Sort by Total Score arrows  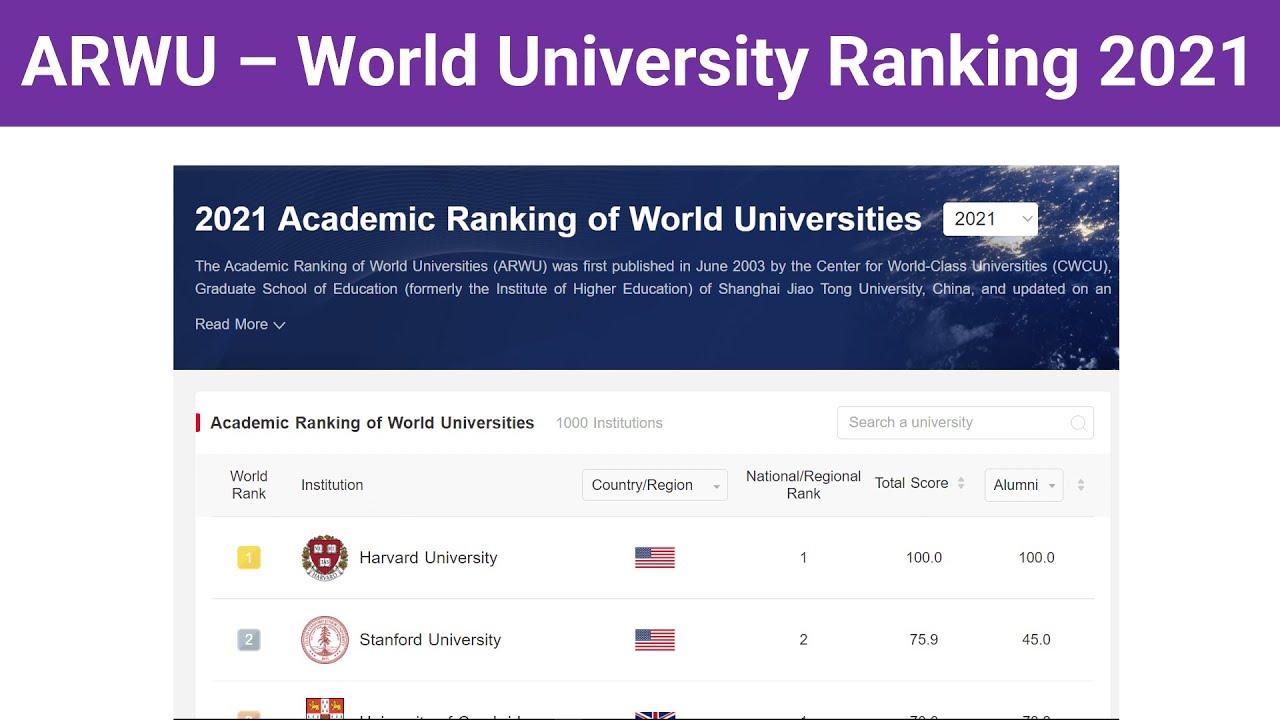961,483
